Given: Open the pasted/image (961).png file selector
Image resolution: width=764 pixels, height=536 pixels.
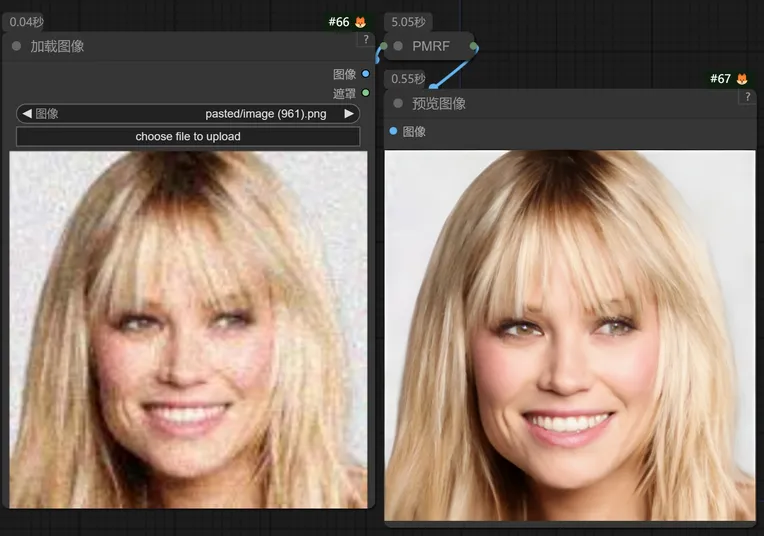Looking at the screenshot, I should [x=188, y=114].
